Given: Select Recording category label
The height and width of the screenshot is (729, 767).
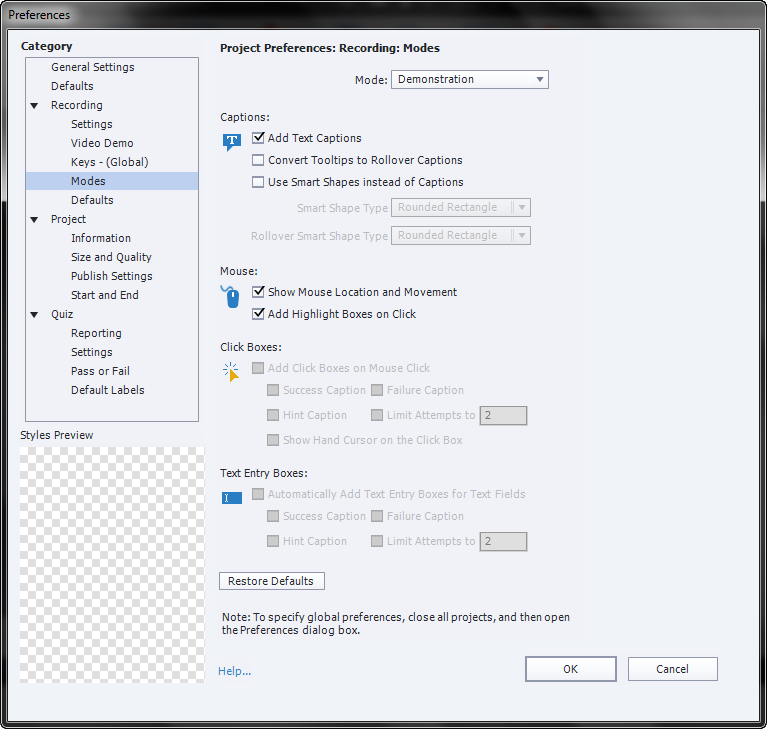Looking at the screenshot, I should point(77,105).
